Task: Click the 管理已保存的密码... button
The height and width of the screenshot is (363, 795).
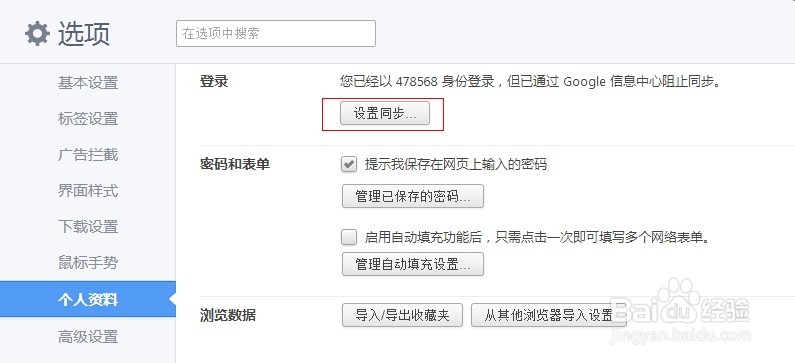Action: coord(413,196)
